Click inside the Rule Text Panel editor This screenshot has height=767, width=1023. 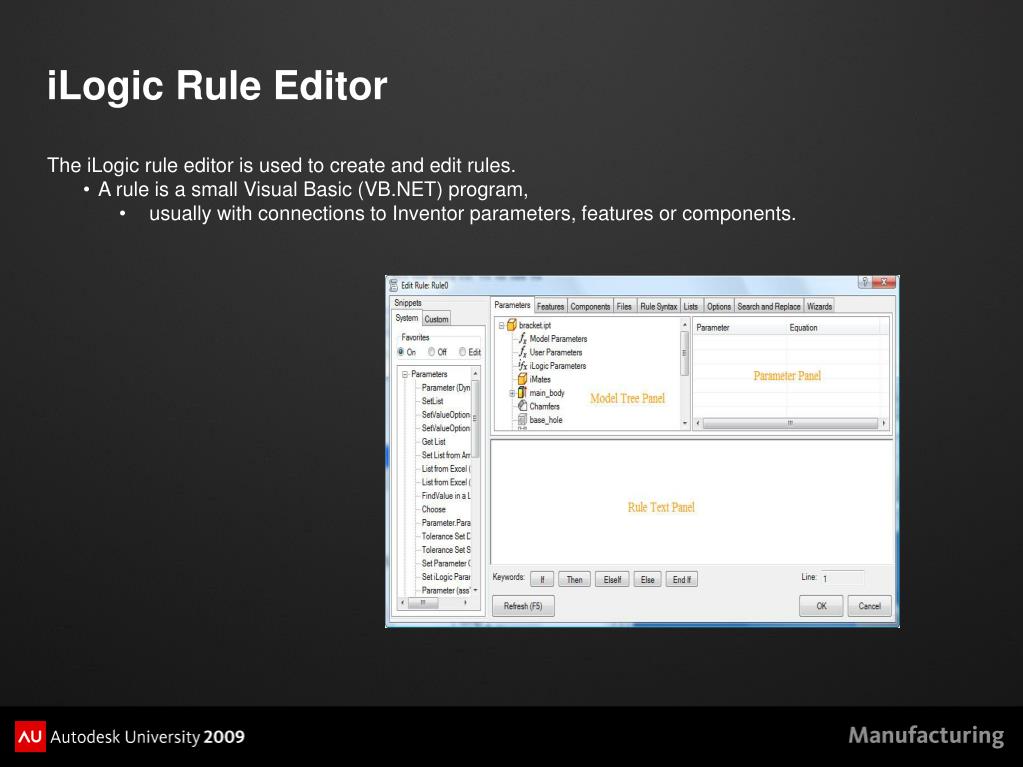[x=692, y=502]
